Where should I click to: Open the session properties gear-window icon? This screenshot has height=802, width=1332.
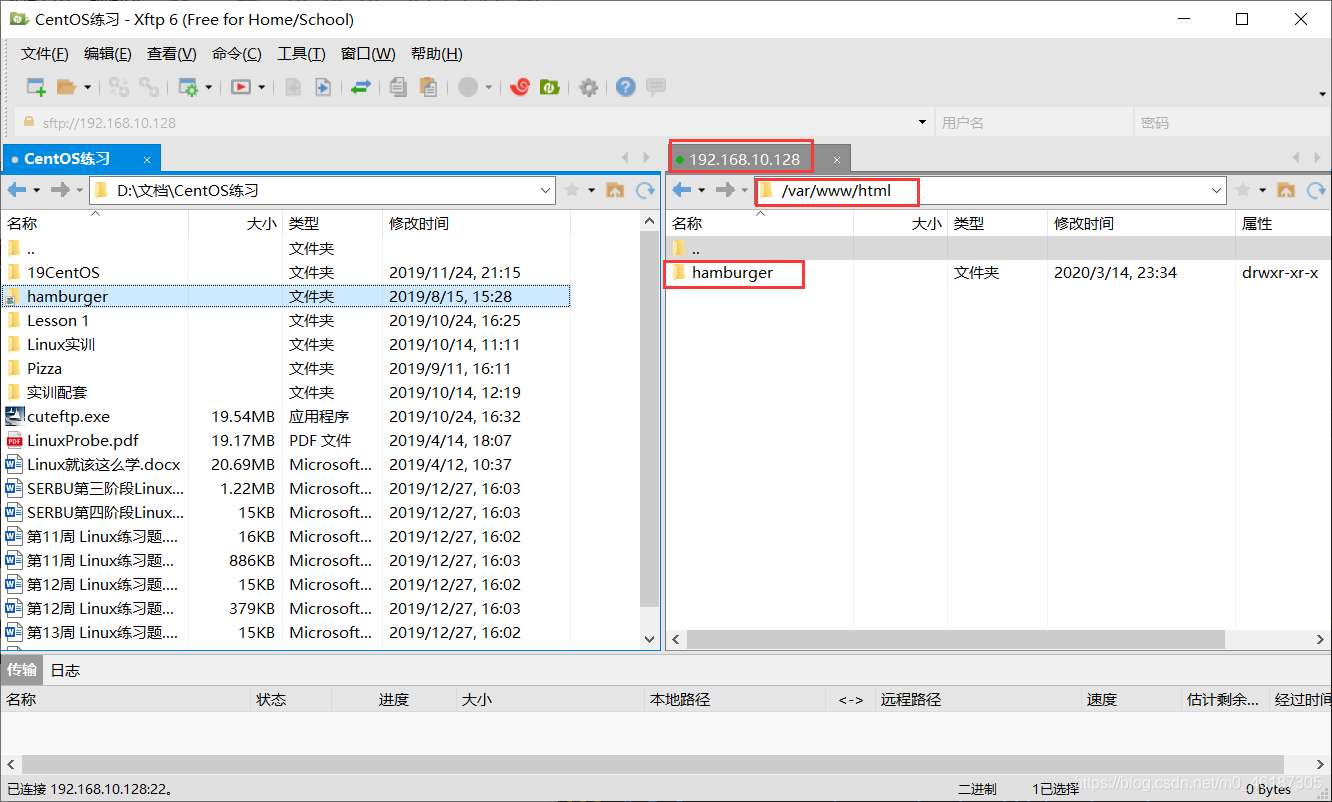coord(188,87)
